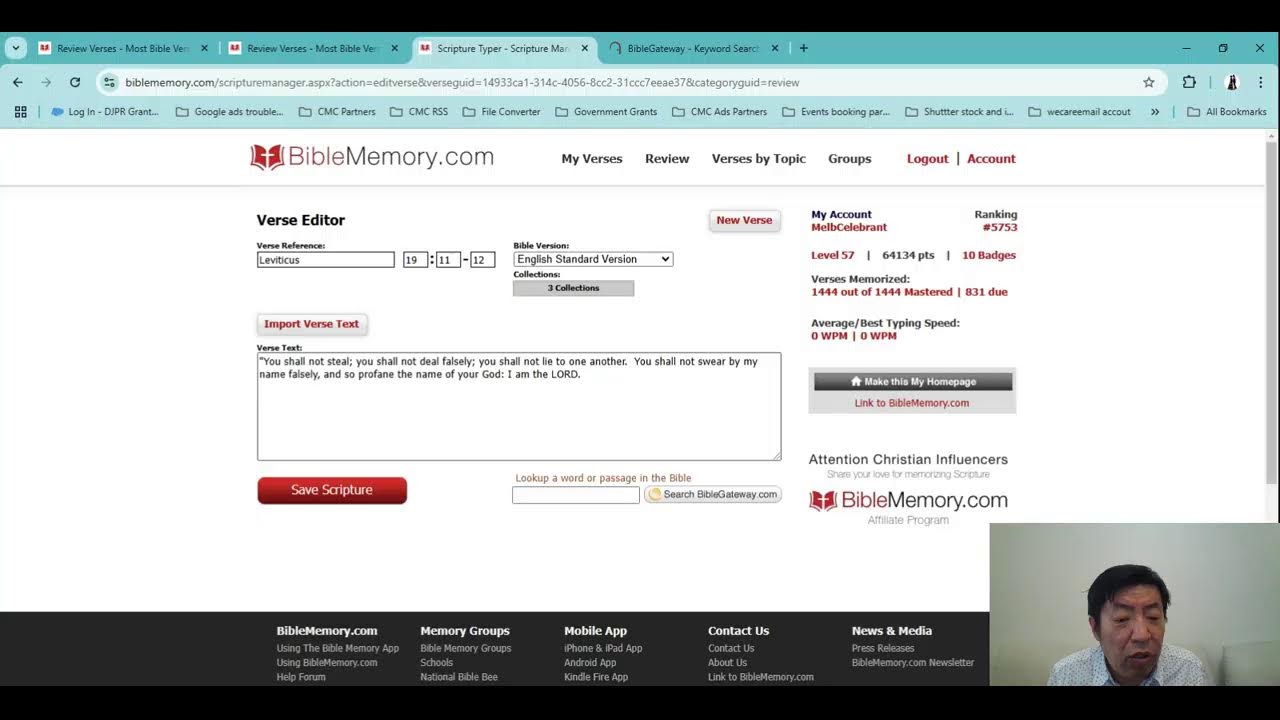1280x720 pixels.
Task: Open Verses by Topic
Action: click(x=759, y=159)
